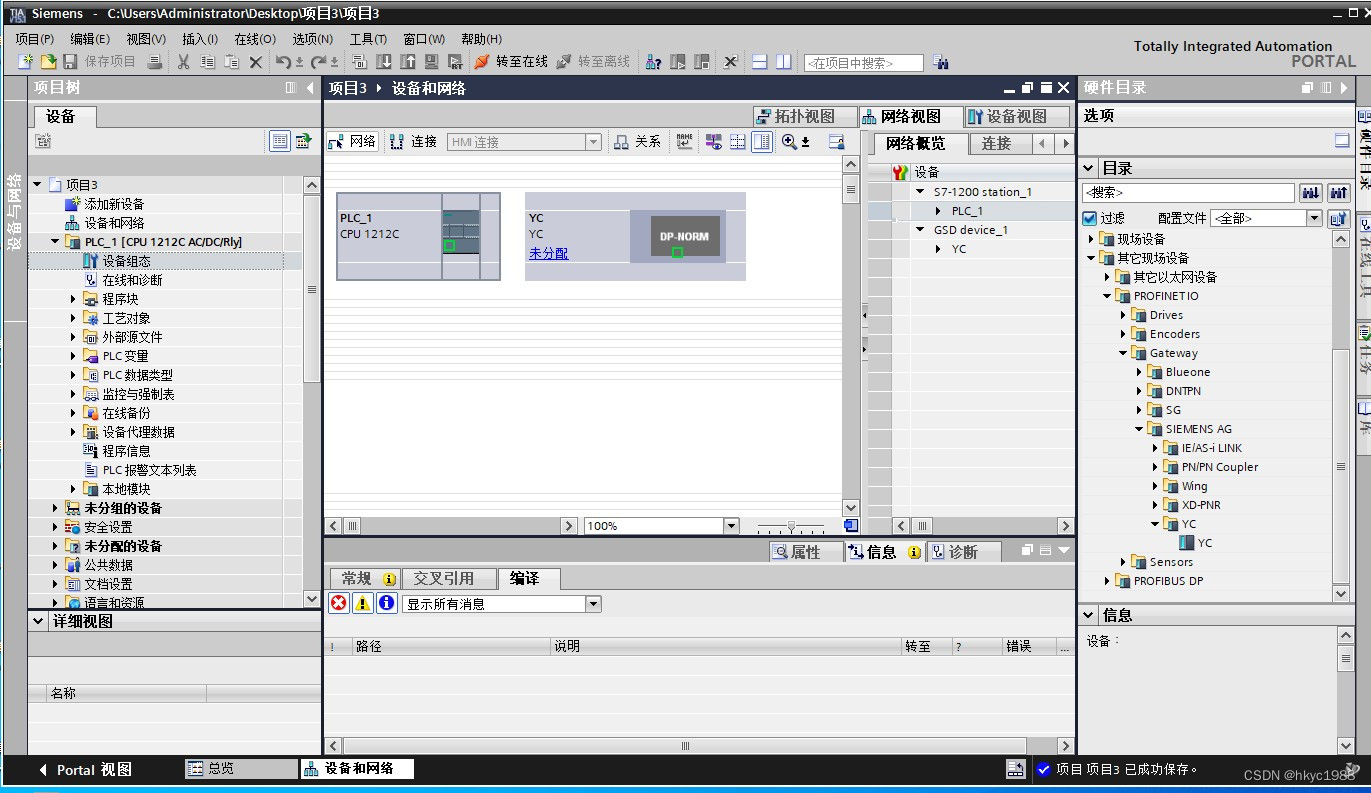Switch to 拓扑视图 topology view tab
This screenshot has height=793, width=1371.
805,117
